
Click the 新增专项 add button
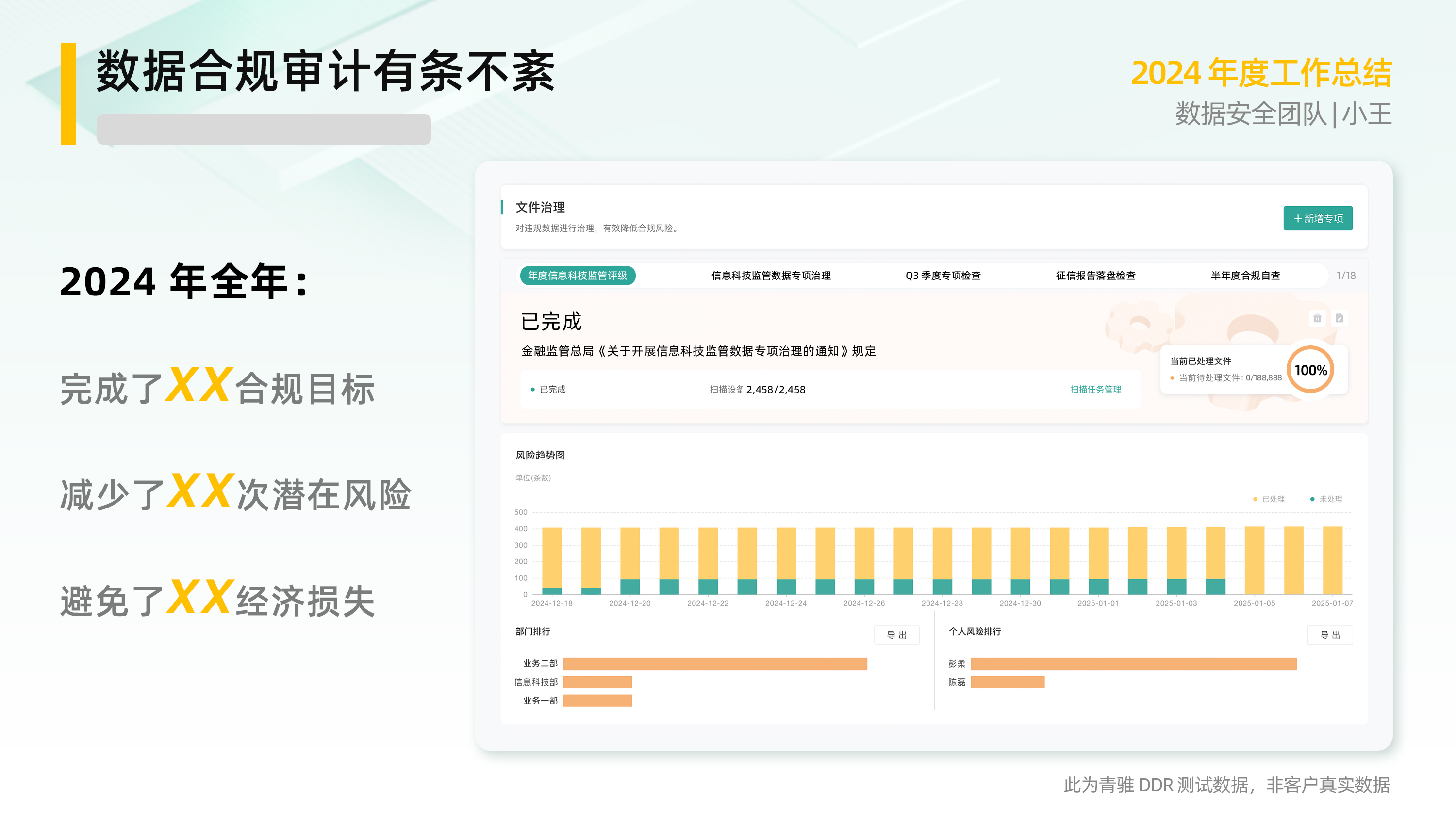point(1318,218)
